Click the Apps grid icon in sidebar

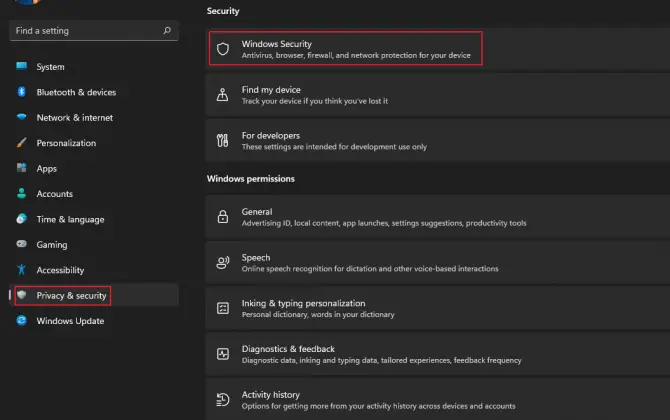click(x=21, y=167)
